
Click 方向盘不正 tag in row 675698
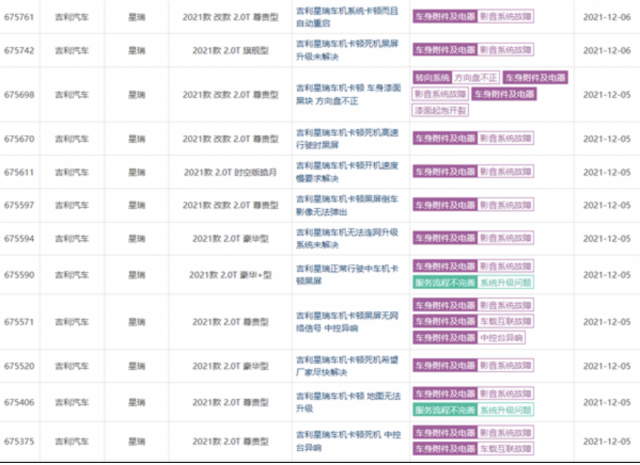point(476,78)
